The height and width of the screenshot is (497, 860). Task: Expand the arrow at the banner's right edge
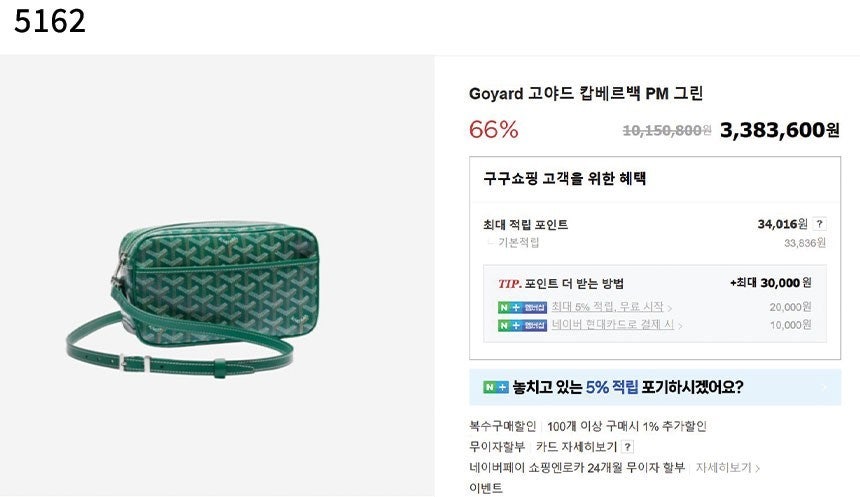(x=824, y=387)
